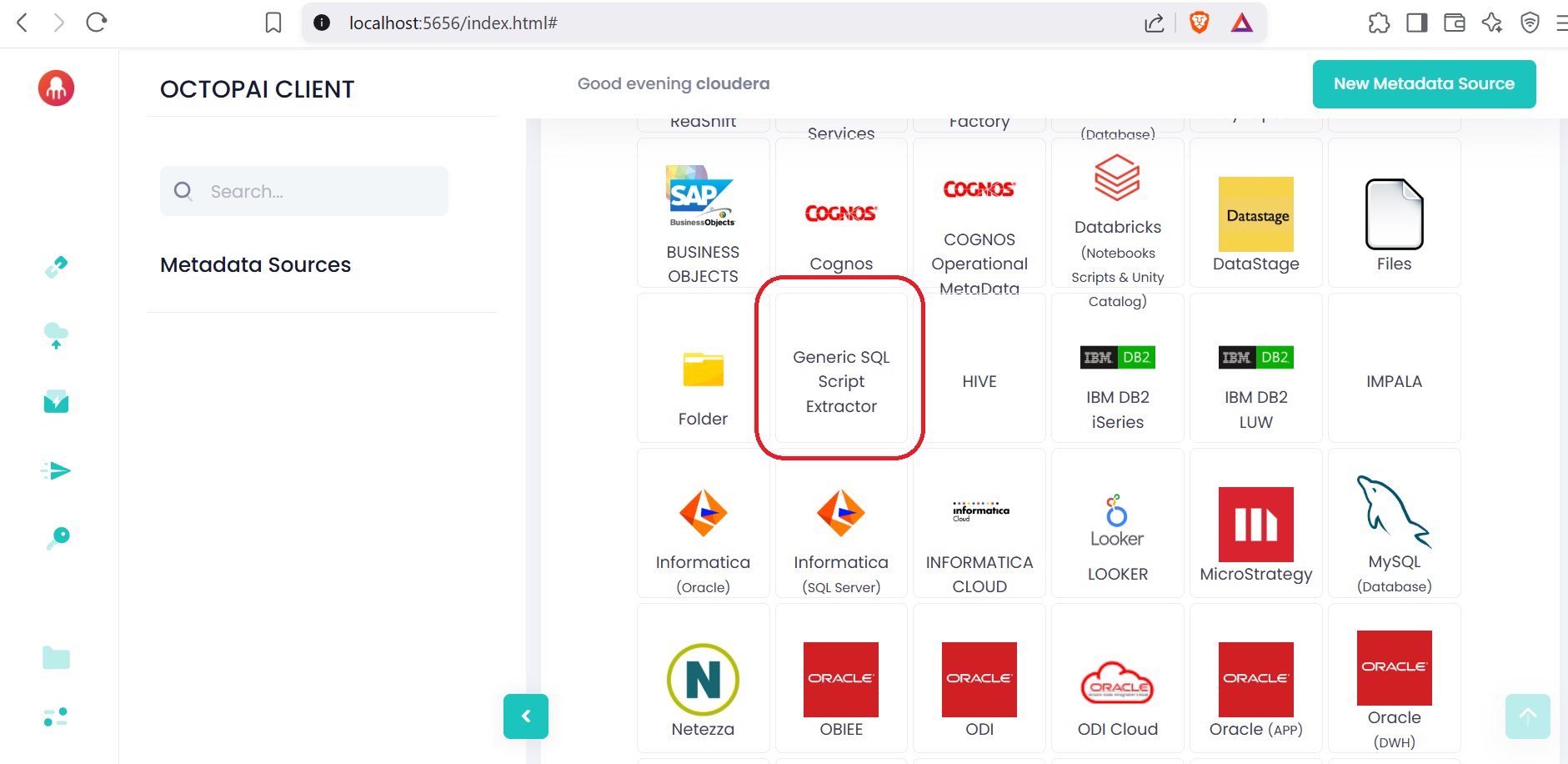This screenshot has width=1568, height=764.
Task: Click the scroll-to-top arrow button
Action: click(1527, 716)
